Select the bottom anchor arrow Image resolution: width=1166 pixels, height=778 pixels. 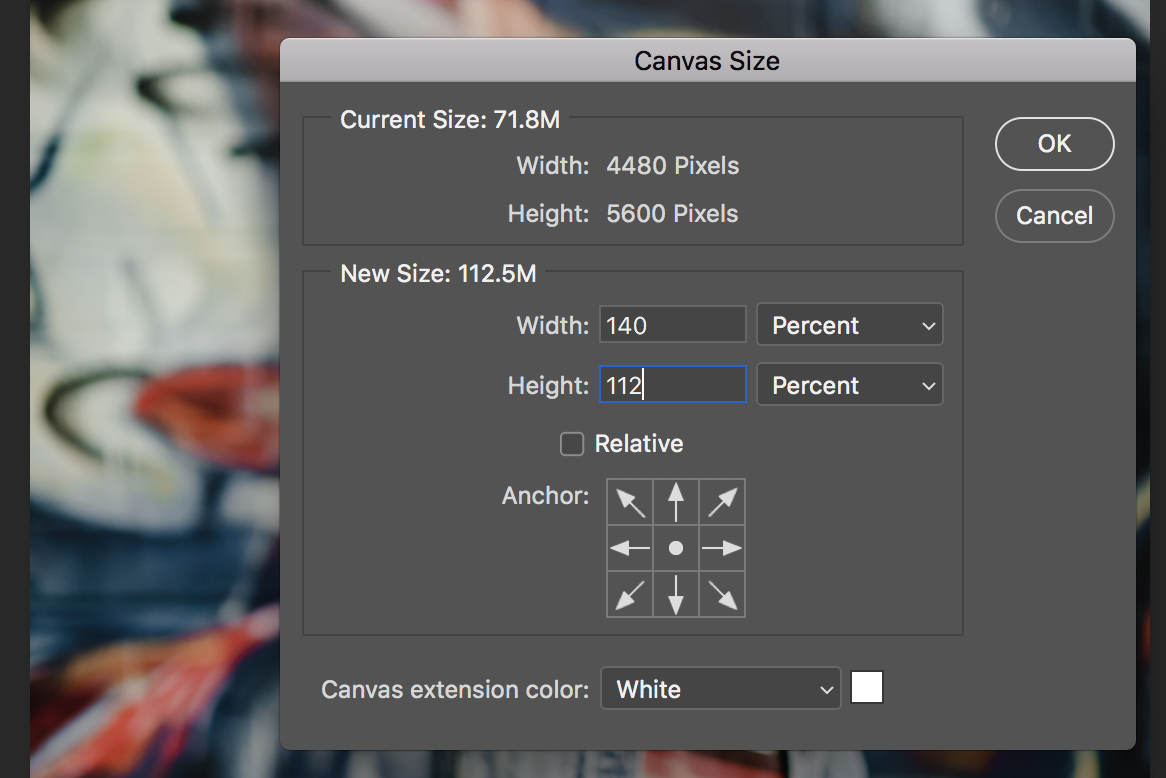coord(676,594)
